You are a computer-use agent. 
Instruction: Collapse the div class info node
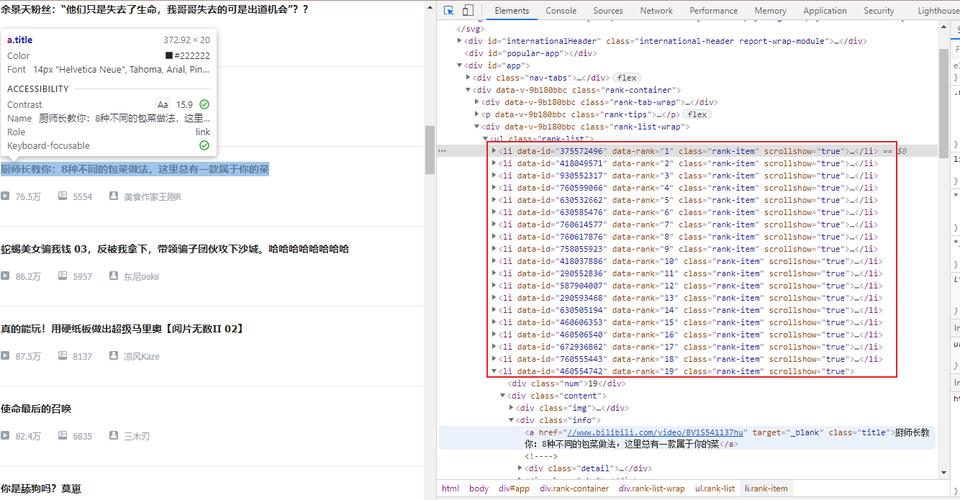[x=511, y=420]
